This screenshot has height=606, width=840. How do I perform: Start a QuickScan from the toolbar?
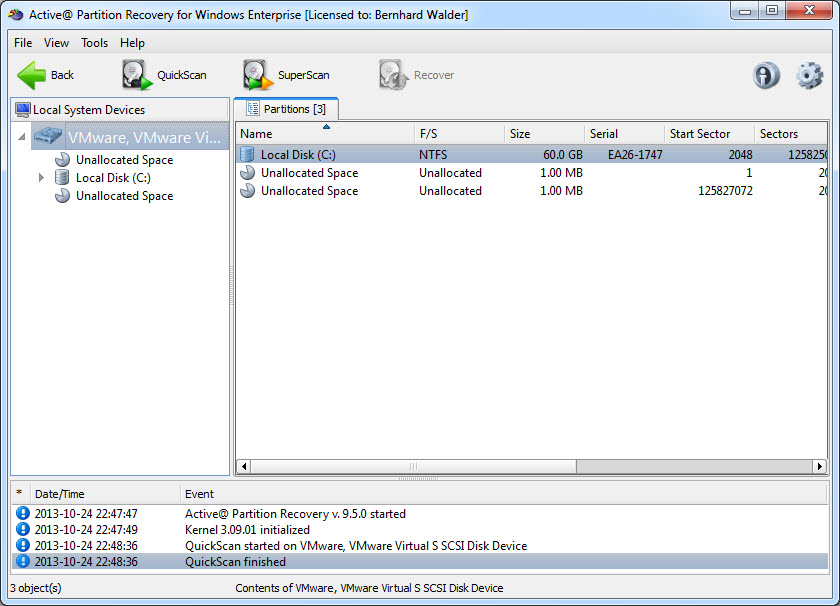(164, 75)
